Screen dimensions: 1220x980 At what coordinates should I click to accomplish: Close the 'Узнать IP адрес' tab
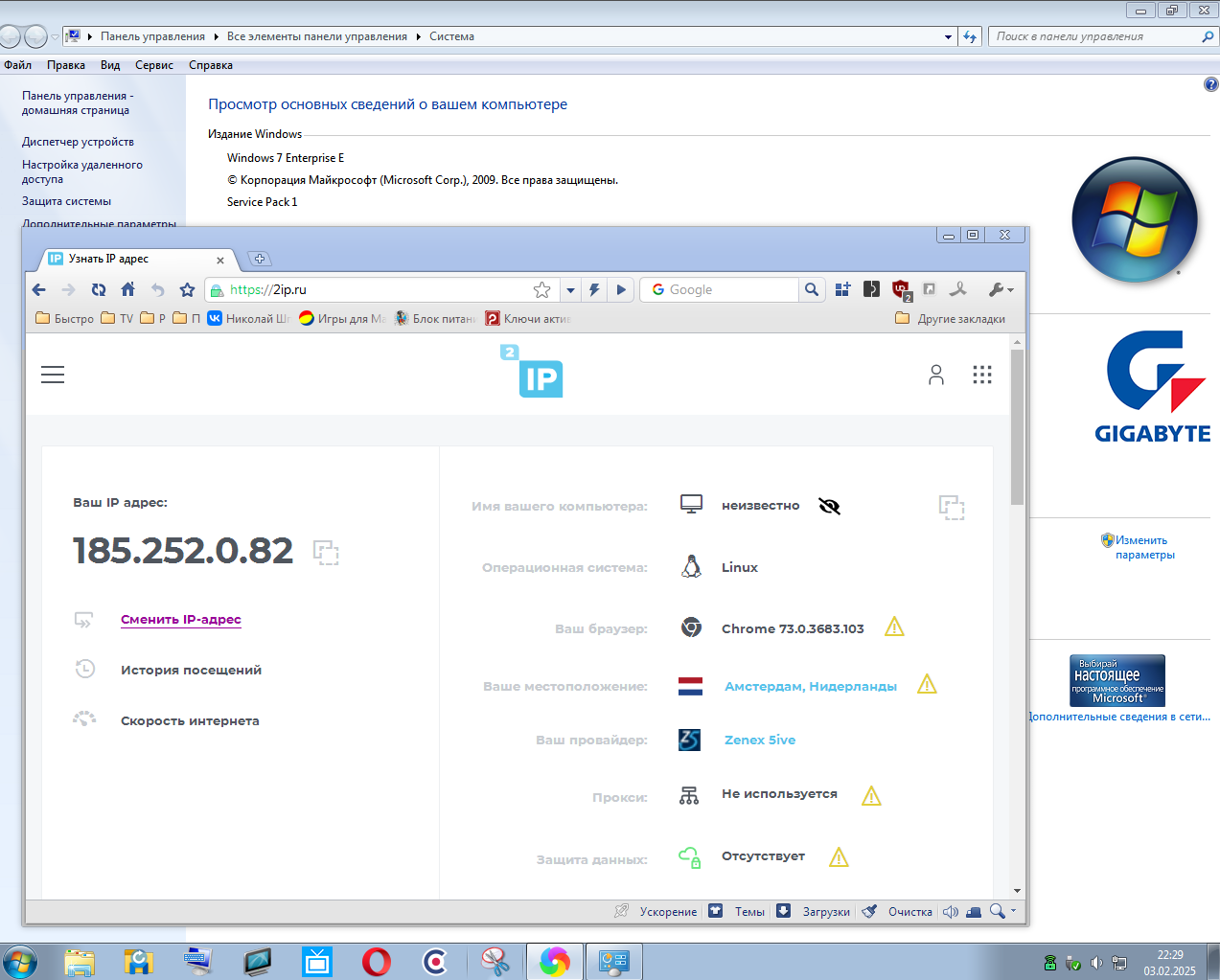pyautogui.click(x=220, y=260)
